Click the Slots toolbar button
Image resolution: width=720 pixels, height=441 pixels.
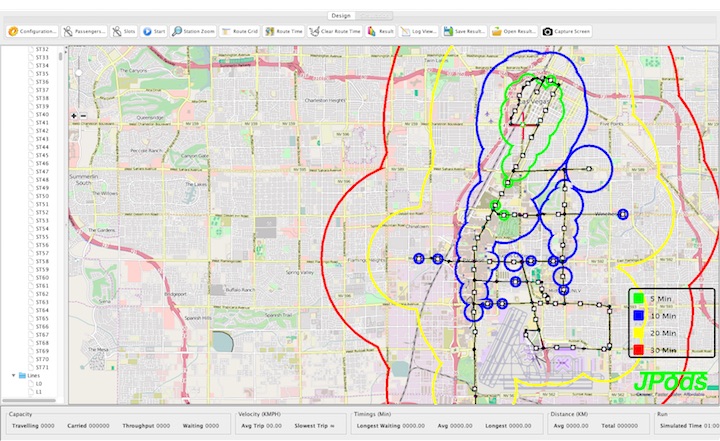tap(124, 32)
